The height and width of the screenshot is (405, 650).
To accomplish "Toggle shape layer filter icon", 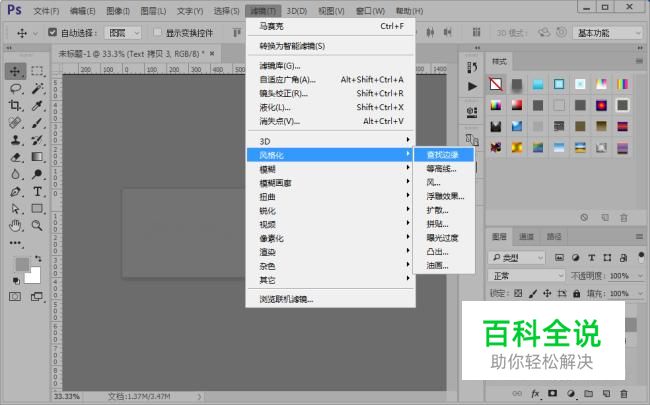I will pyautogui.click(x=607, y=257).
